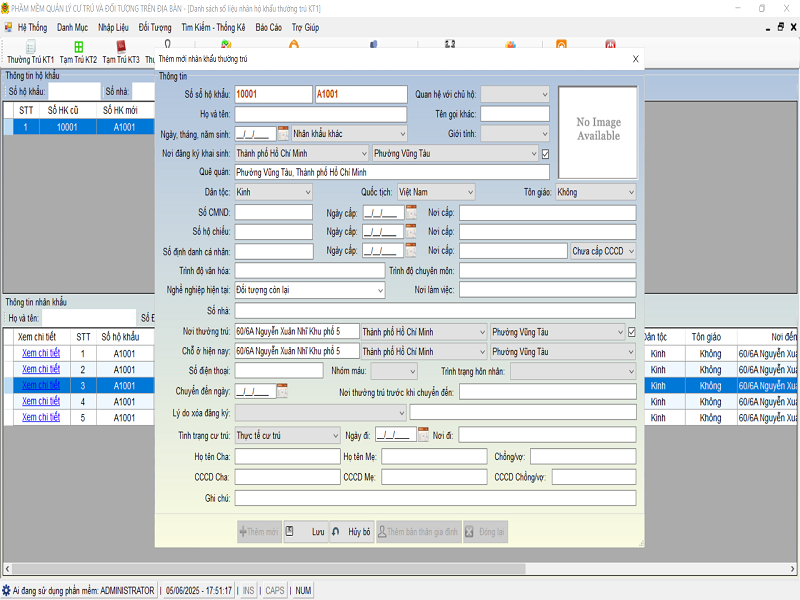Viewport: 800px width, 600px height.
Task: Open calendar picker for Ngày đi
Action: pyautogui.click(x=423, y=435)
